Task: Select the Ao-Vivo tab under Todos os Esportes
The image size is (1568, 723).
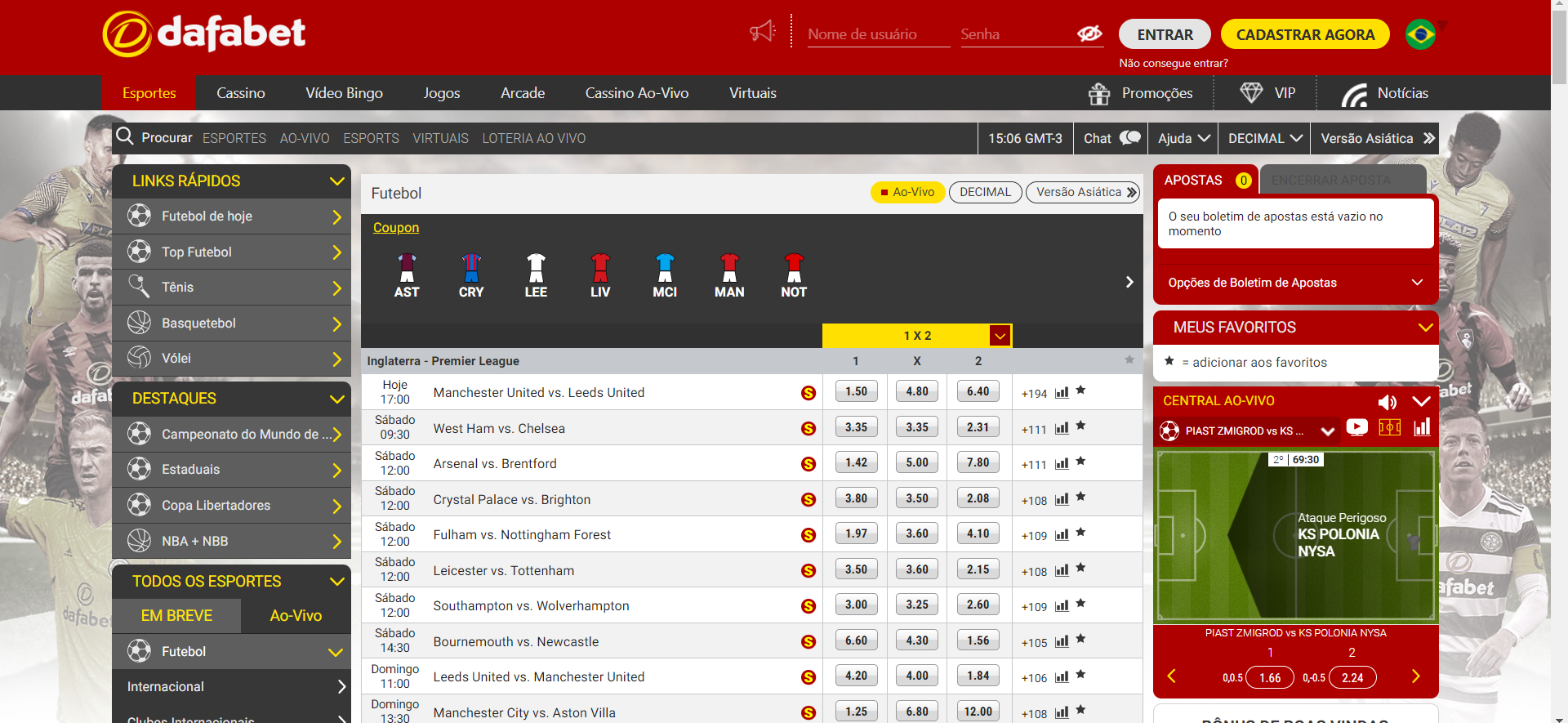Action: (x=296, y=616)
